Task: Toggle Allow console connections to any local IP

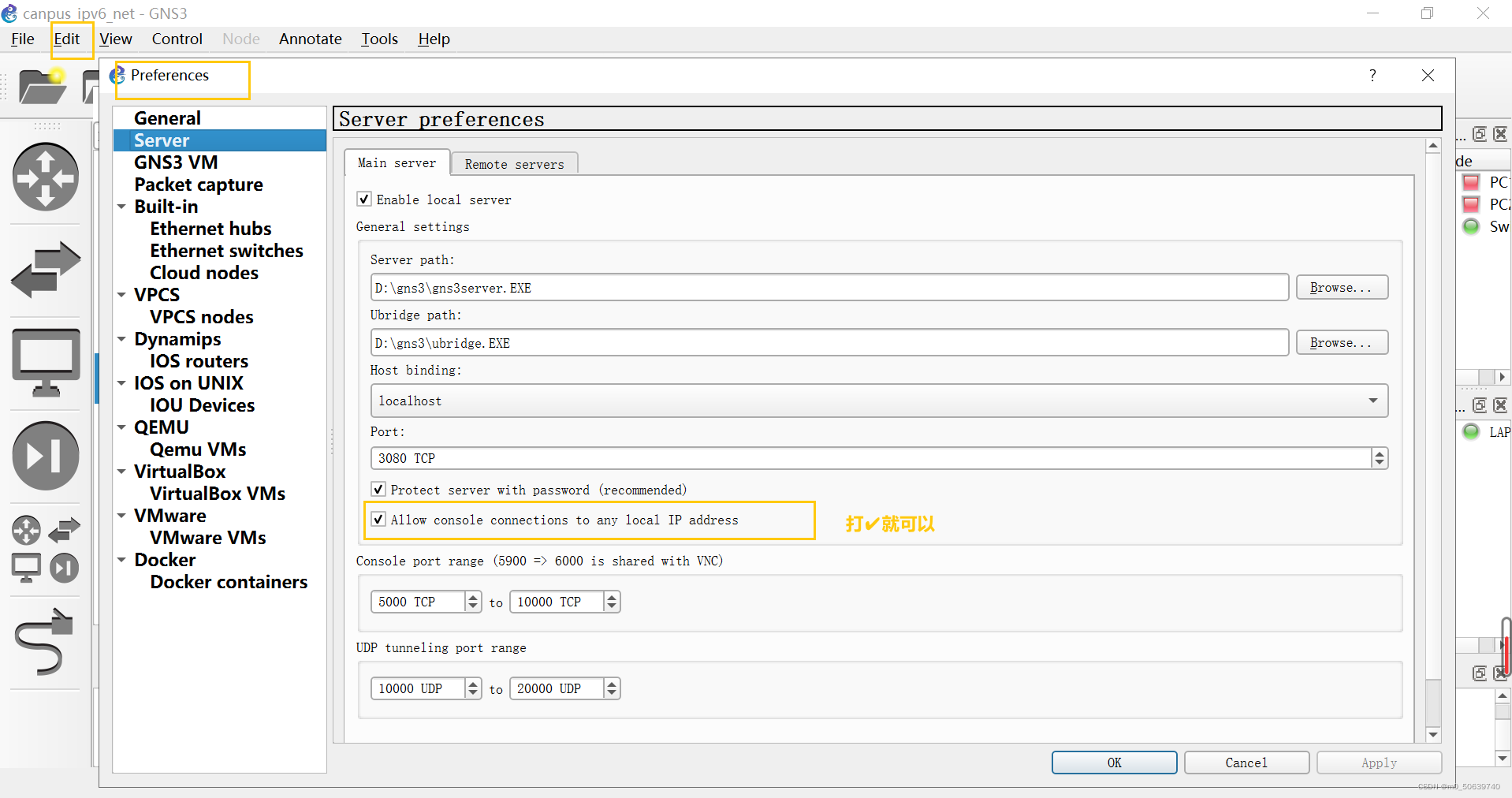Action: (x=378, y=519)
